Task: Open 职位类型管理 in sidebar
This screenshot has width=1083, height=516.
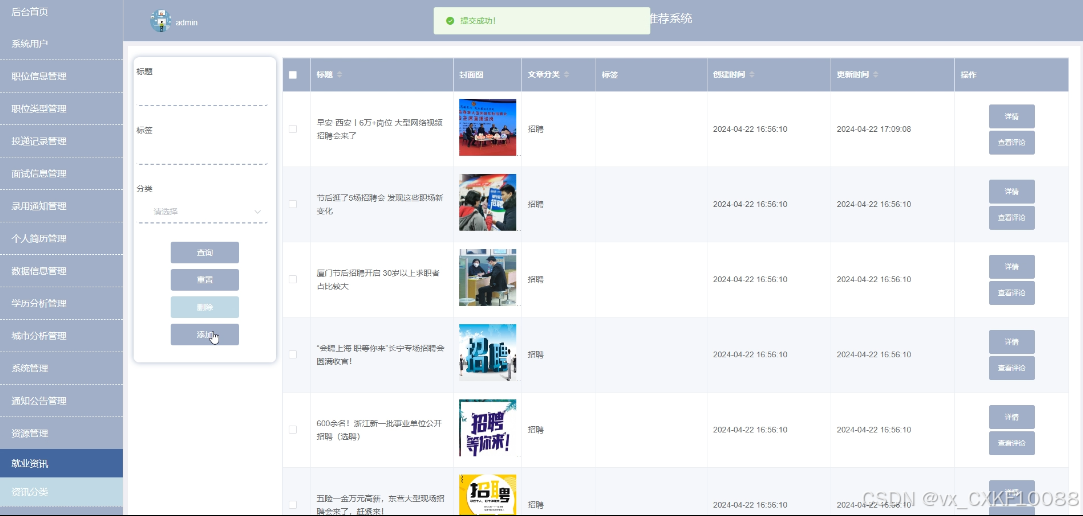Action: click(x=61, y=108)
